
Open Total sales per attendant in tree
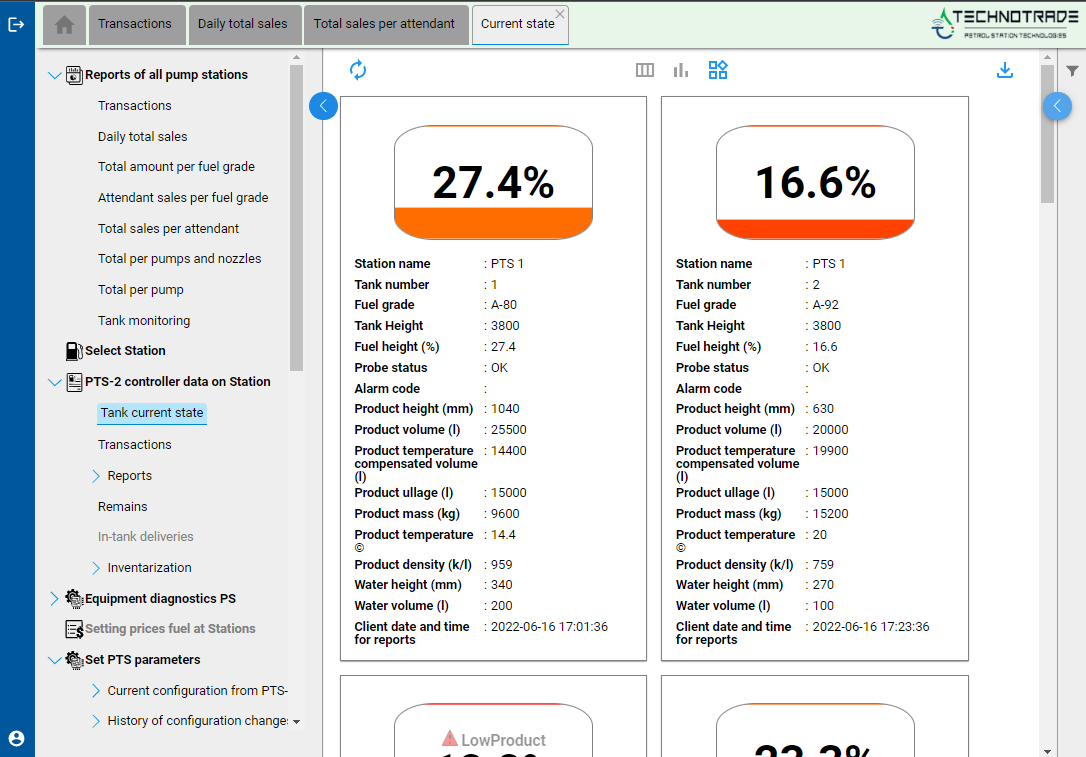pyautogui.click(x=168, y=229)
